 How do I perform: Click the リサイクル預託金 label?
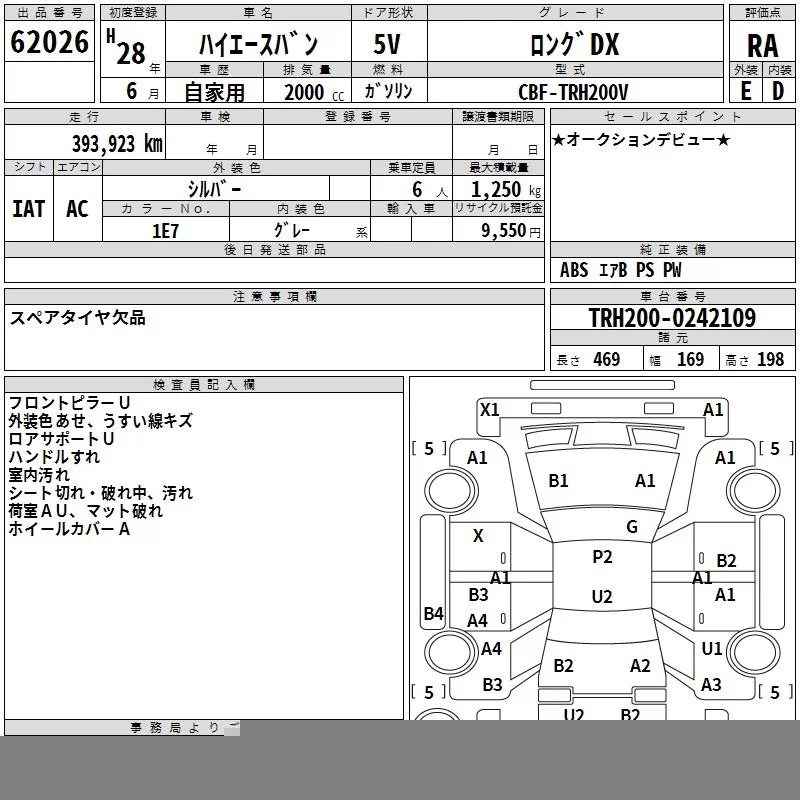pos(498,208)
